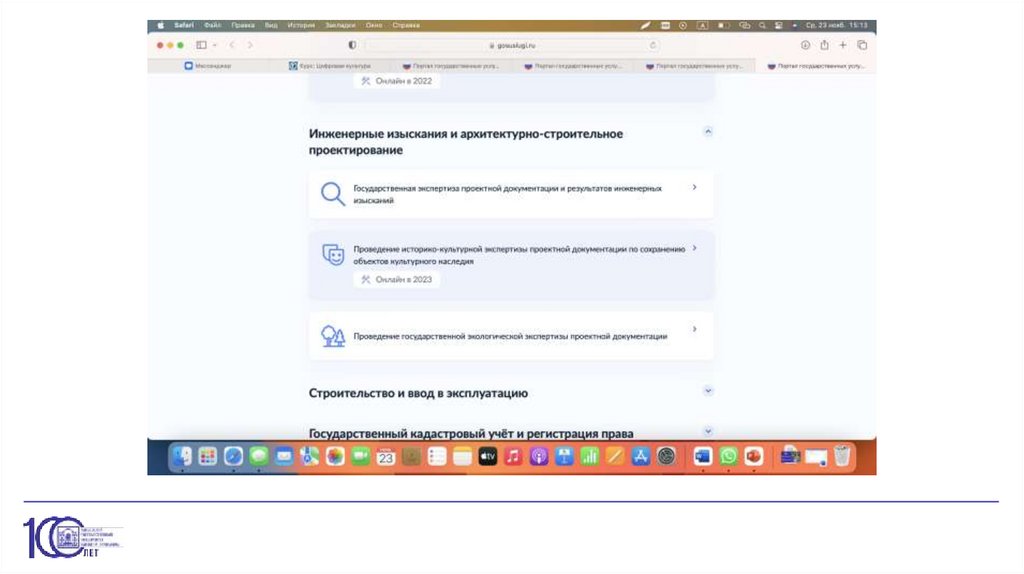Screen dimensions: 1024x574
Task: Open WhatsApp from the Dock
Action: 728,456
